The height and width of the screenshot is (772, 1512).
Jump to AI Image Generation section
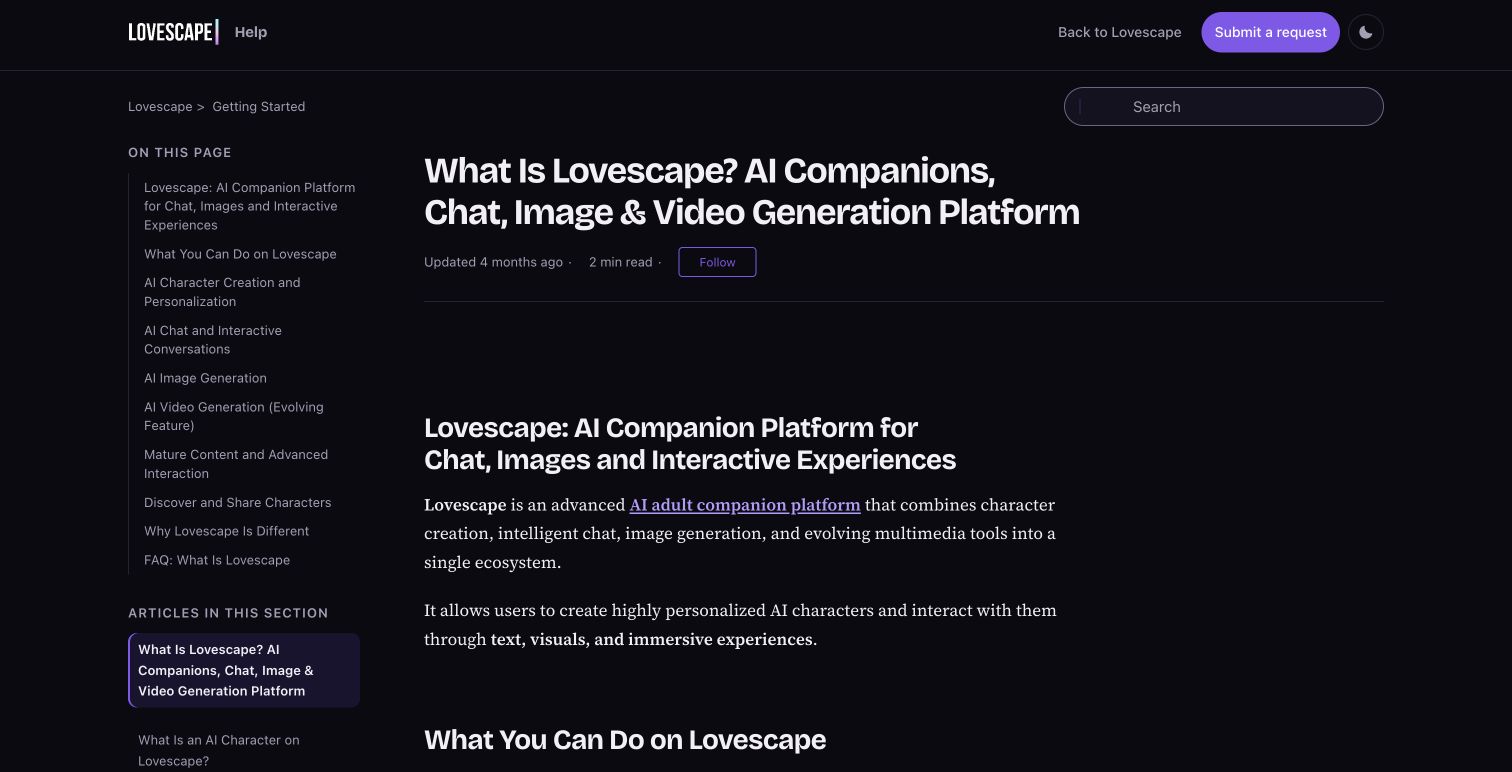pos(205,378)
